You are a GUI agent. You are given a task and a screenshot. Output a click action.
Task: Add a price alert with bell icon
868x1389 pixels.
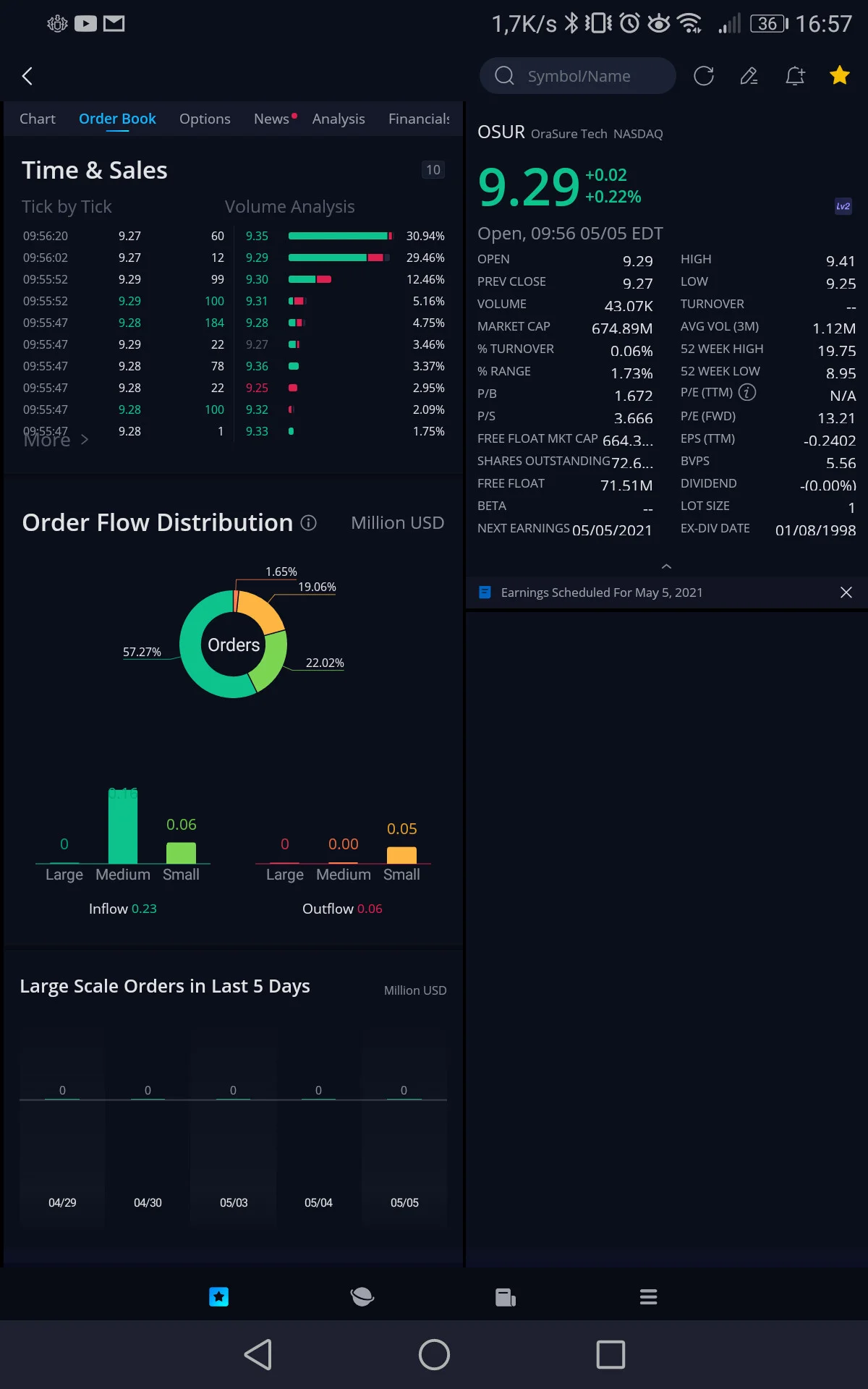pos(795,76)
